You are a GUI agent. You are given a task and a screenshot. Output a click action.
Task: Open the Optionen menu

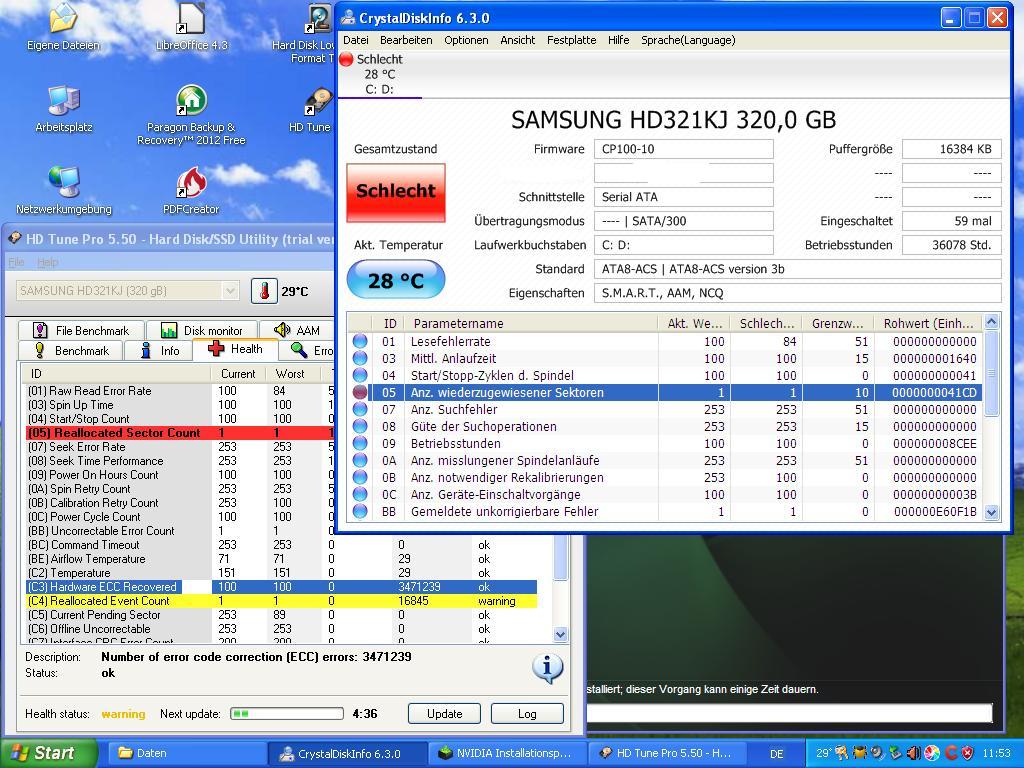click(x=466, y=40)
